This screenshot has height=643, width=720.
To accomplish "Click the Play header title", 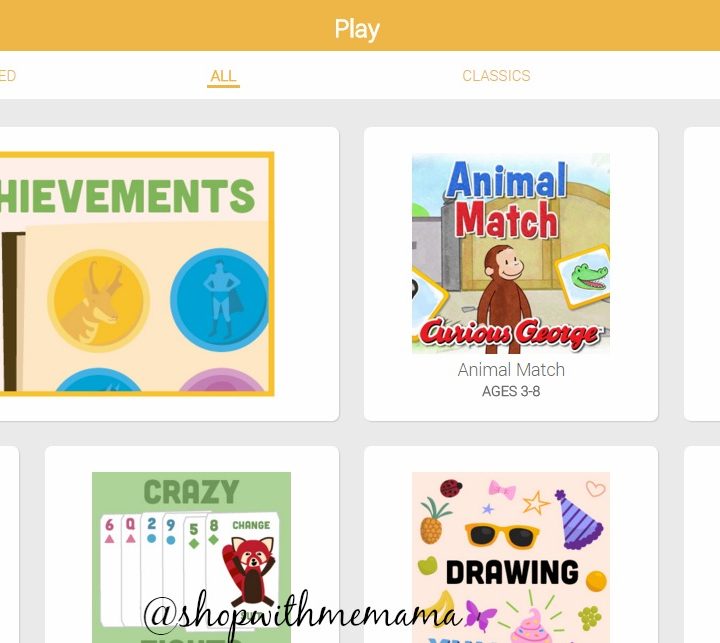I will pos(357,29).
